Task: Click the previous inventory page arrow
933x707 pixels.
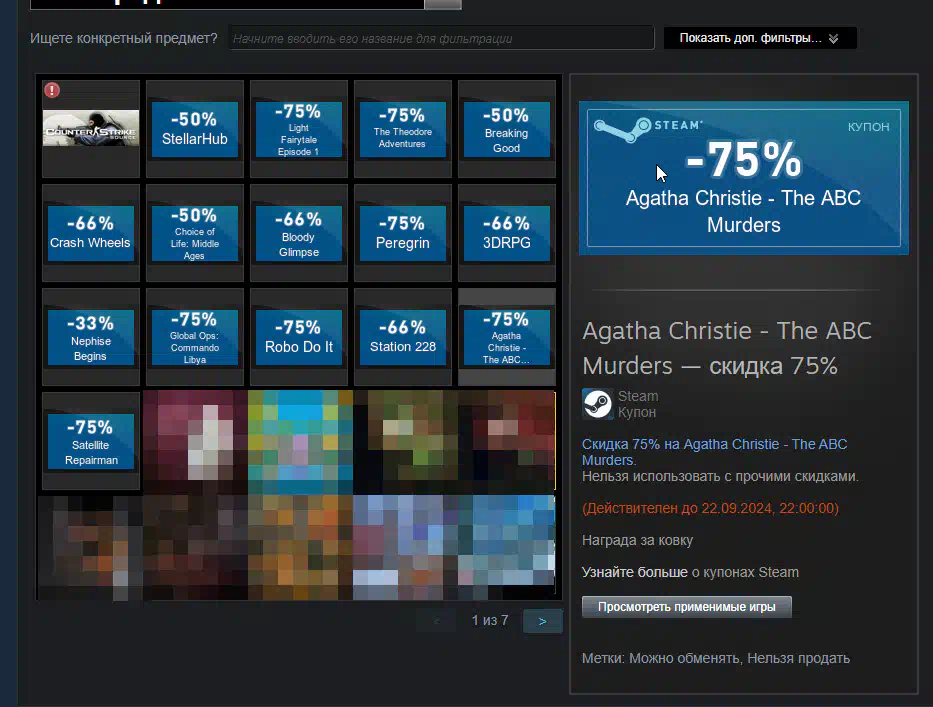Action: pyautogui.click(x=437, y=621)
